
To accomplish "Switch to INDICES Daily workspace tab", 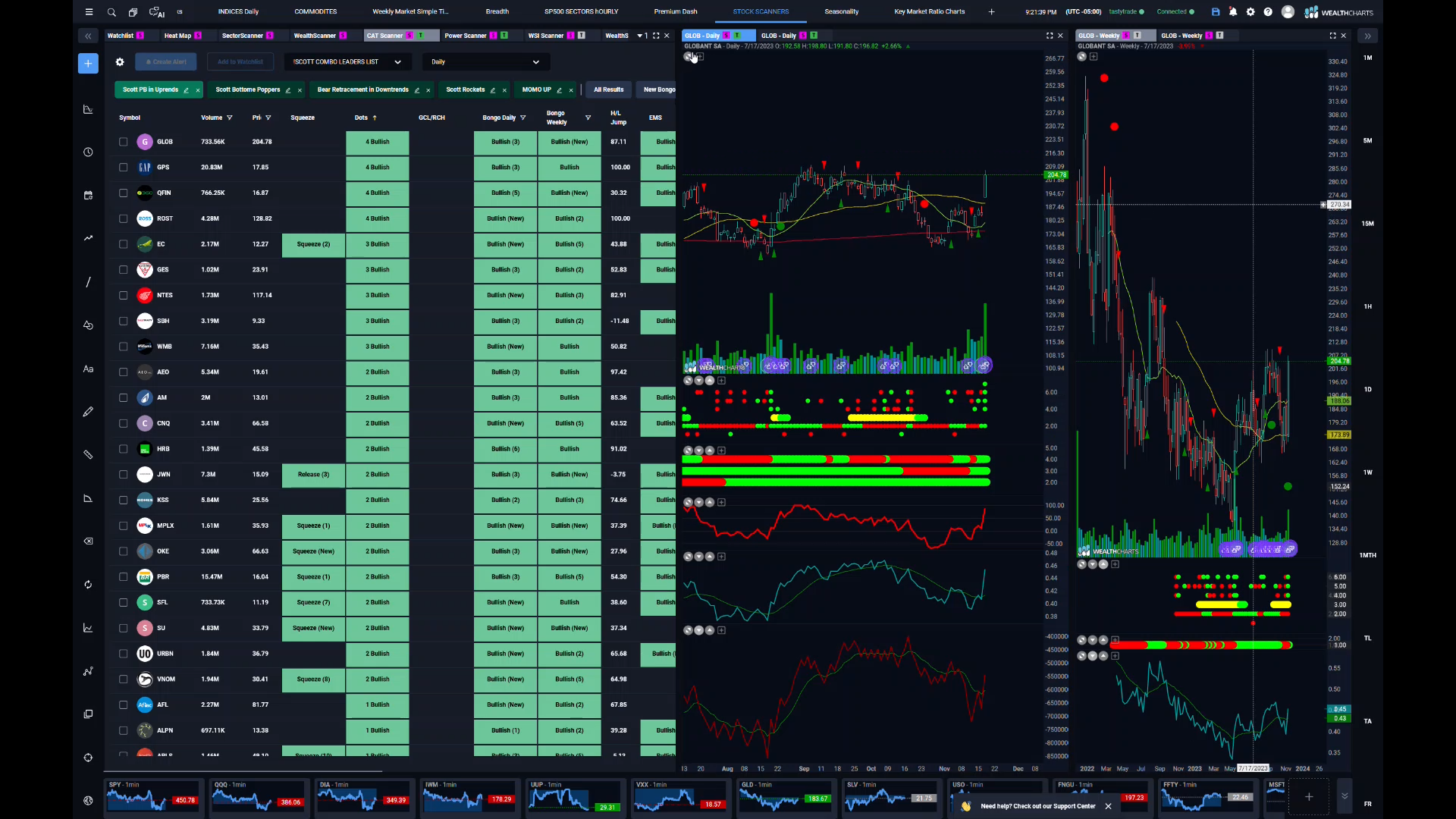I will [238, 12].
